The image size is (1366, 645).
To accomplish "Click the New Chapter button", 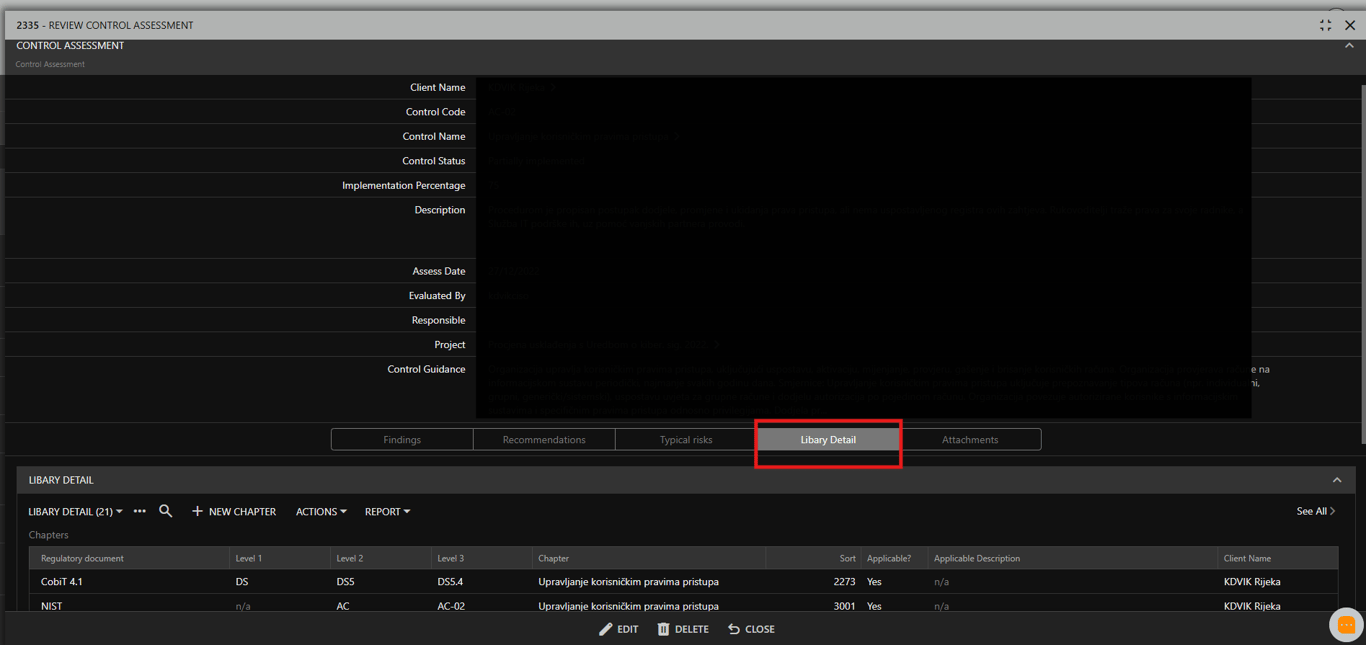I will click(x=234, y=511).
